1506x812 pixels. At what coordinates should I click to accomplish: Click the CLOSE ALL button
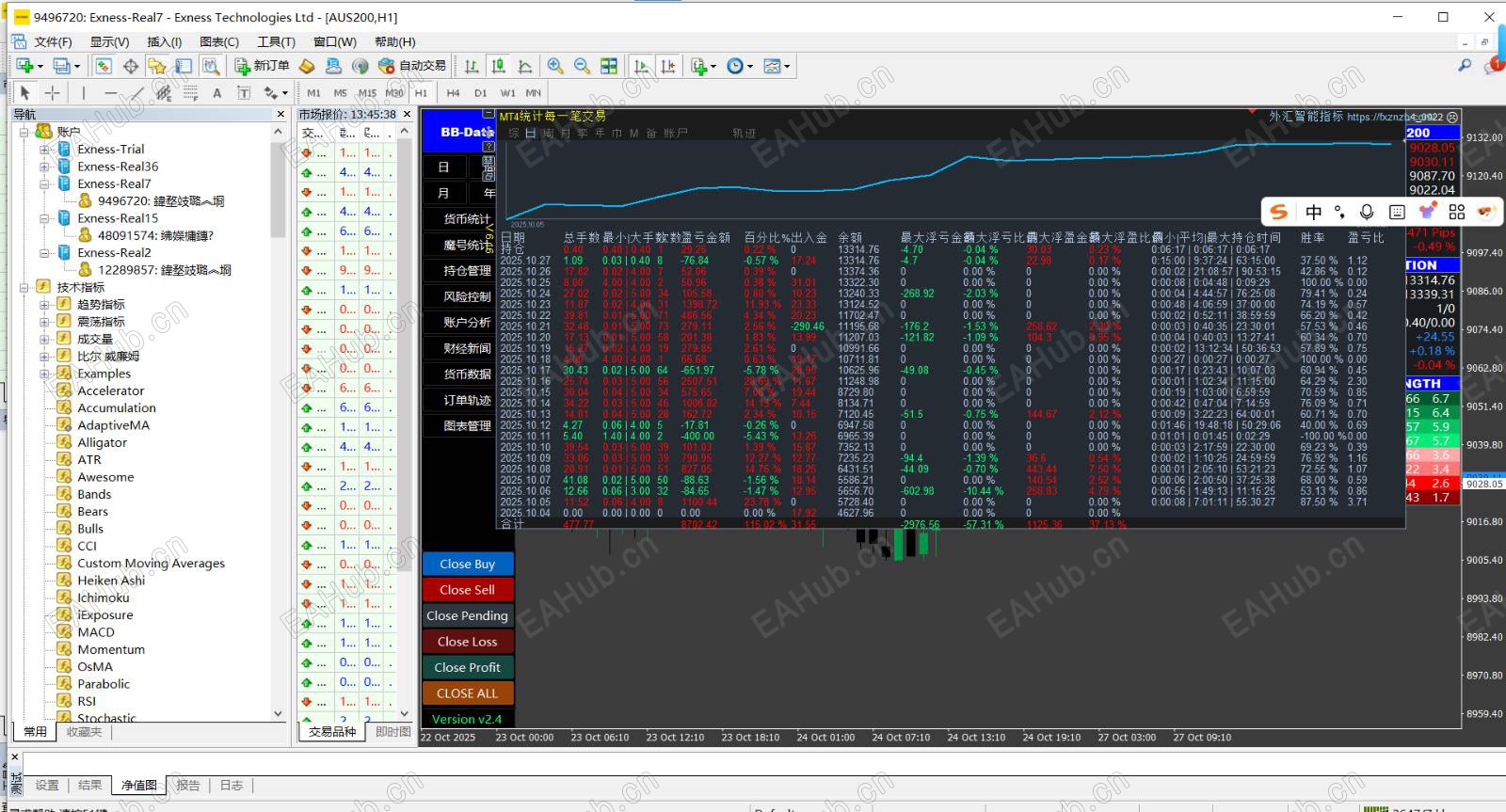468,693
